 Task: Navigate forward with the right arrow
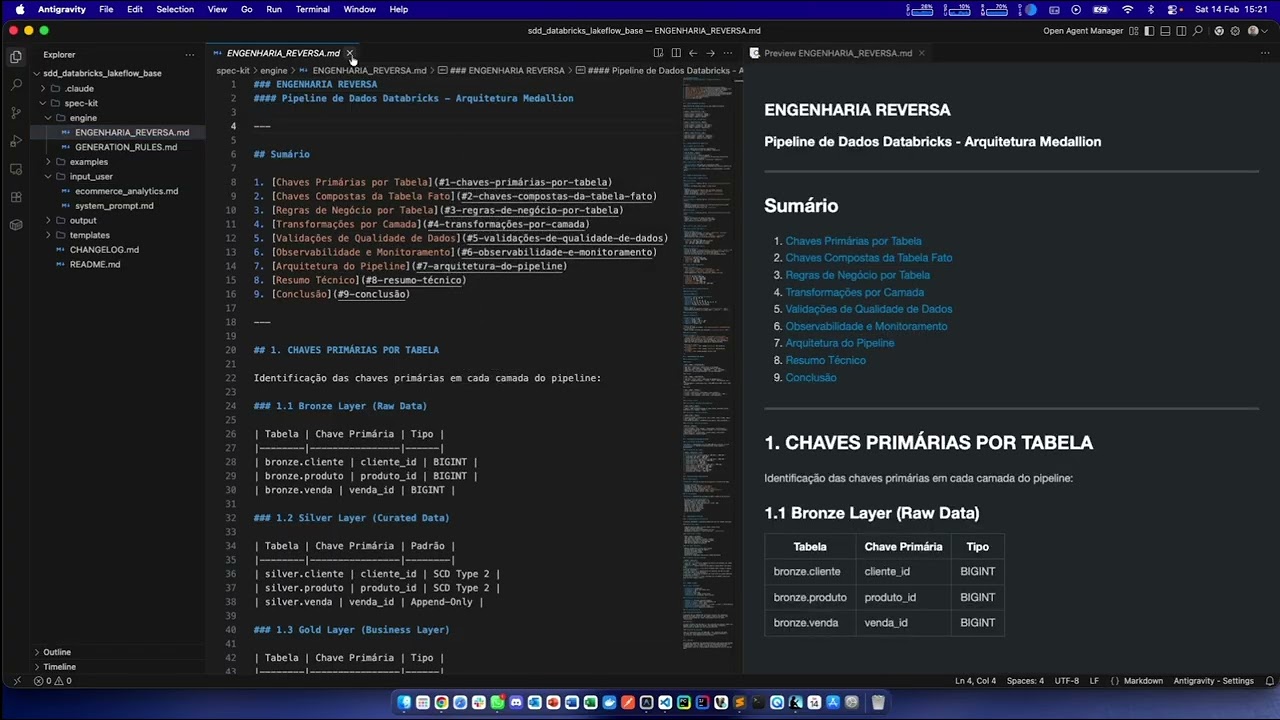710,53
